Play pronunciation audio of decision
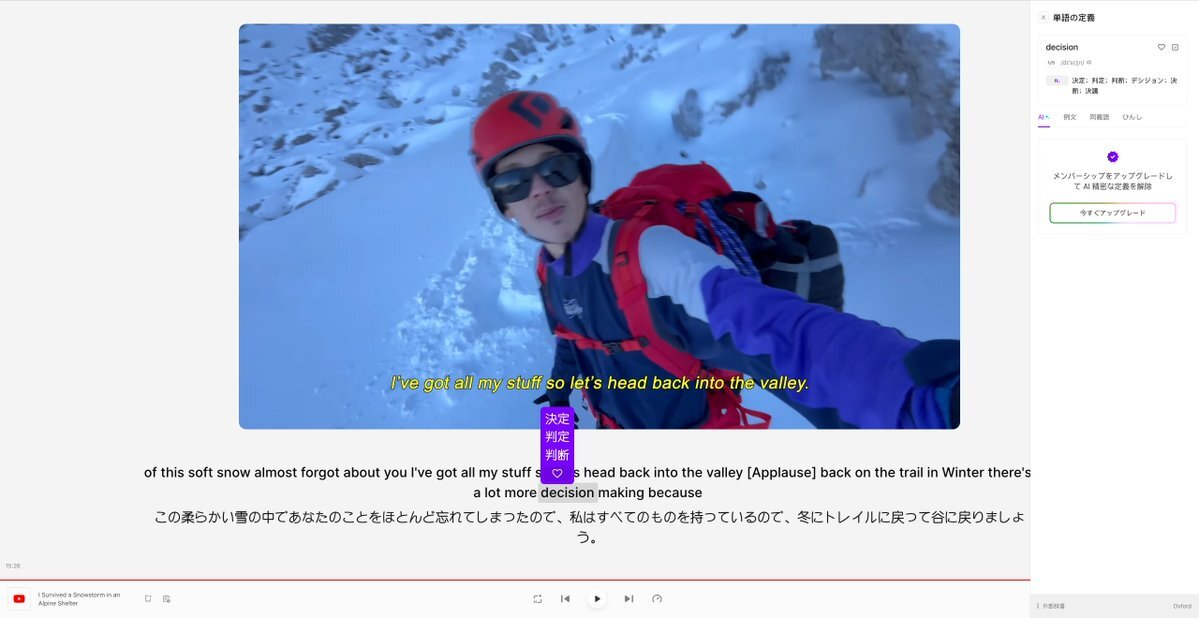The width and height of the screenshot is (1199, 618). point(1090,63)
